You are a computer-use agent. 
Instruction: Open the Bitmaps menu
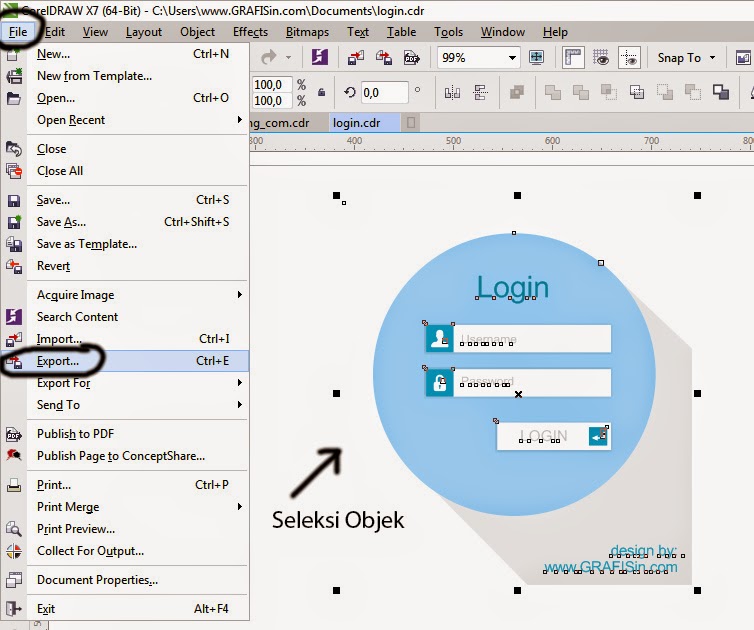click(x=307, y=32)
